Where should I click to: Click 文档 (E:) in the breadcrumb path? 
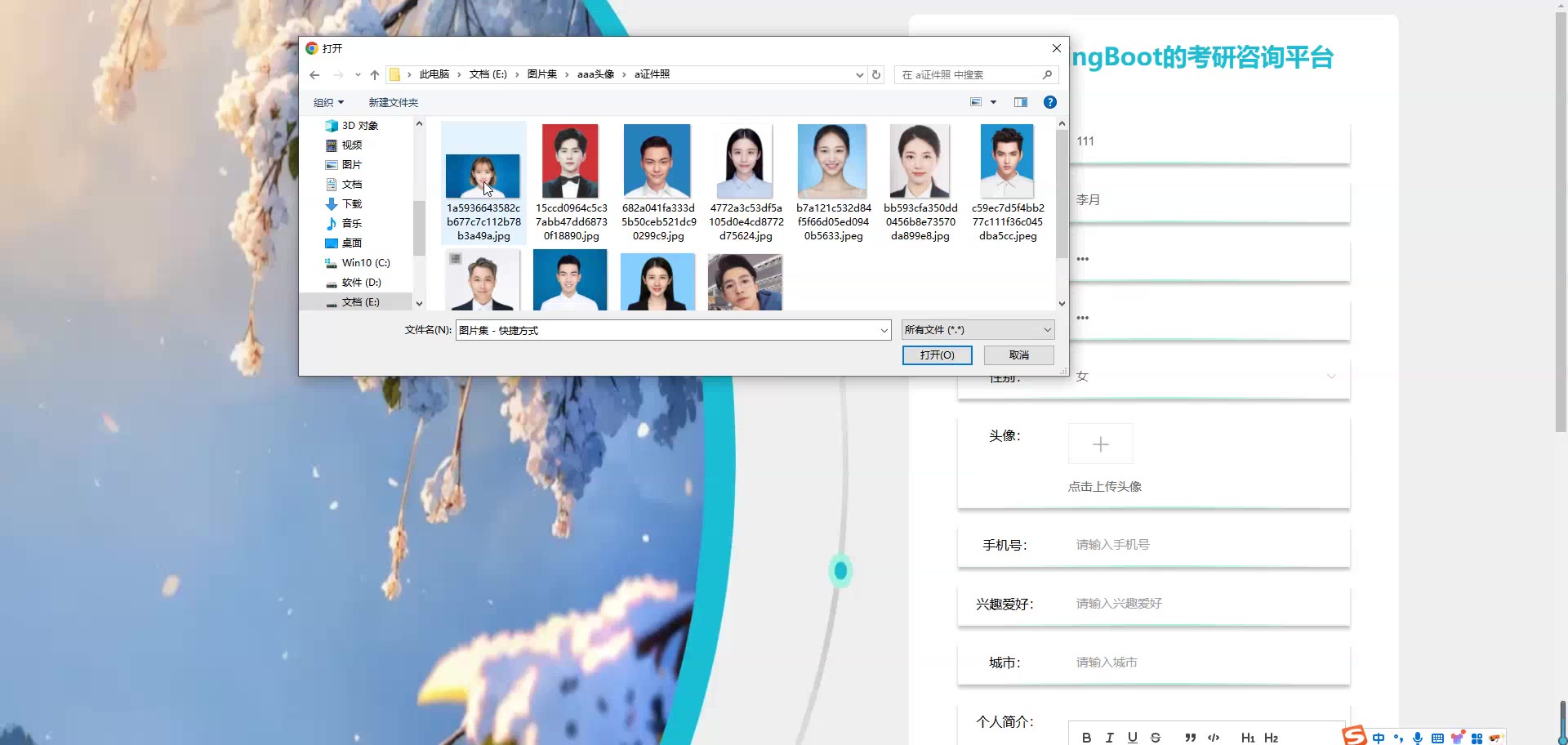[x=488, y=74]
